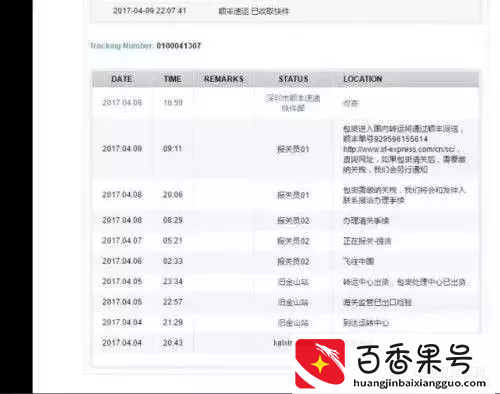Click the 05:21 time cell
This screenshot has height=394, width=500.
tap(173, 241)
